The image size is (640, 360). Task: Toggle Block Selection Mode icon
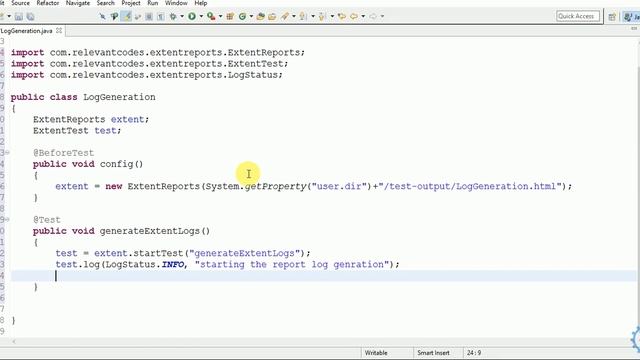tap(149, 16)
